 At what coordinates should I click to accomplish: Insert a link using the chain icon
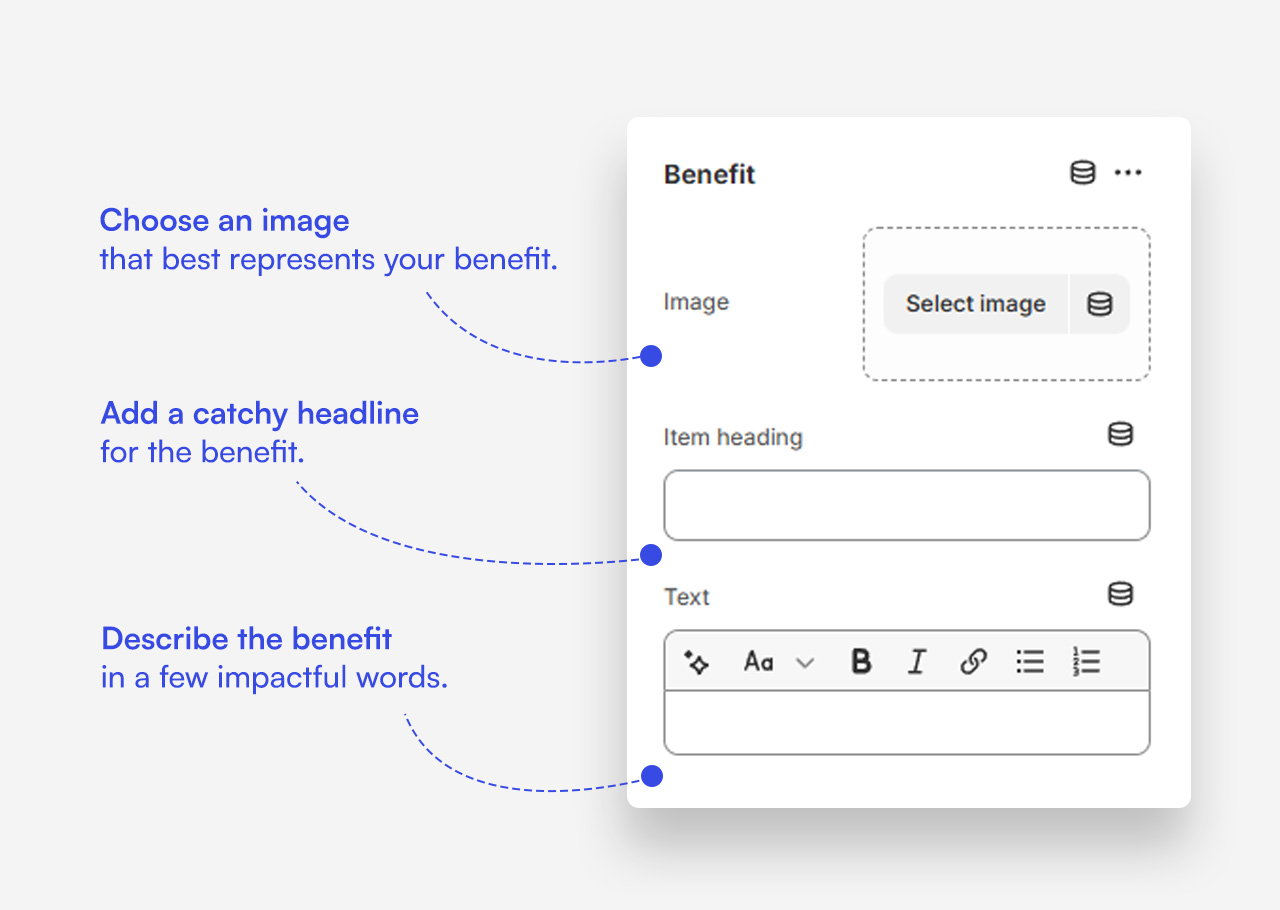[x=973, y=662]
